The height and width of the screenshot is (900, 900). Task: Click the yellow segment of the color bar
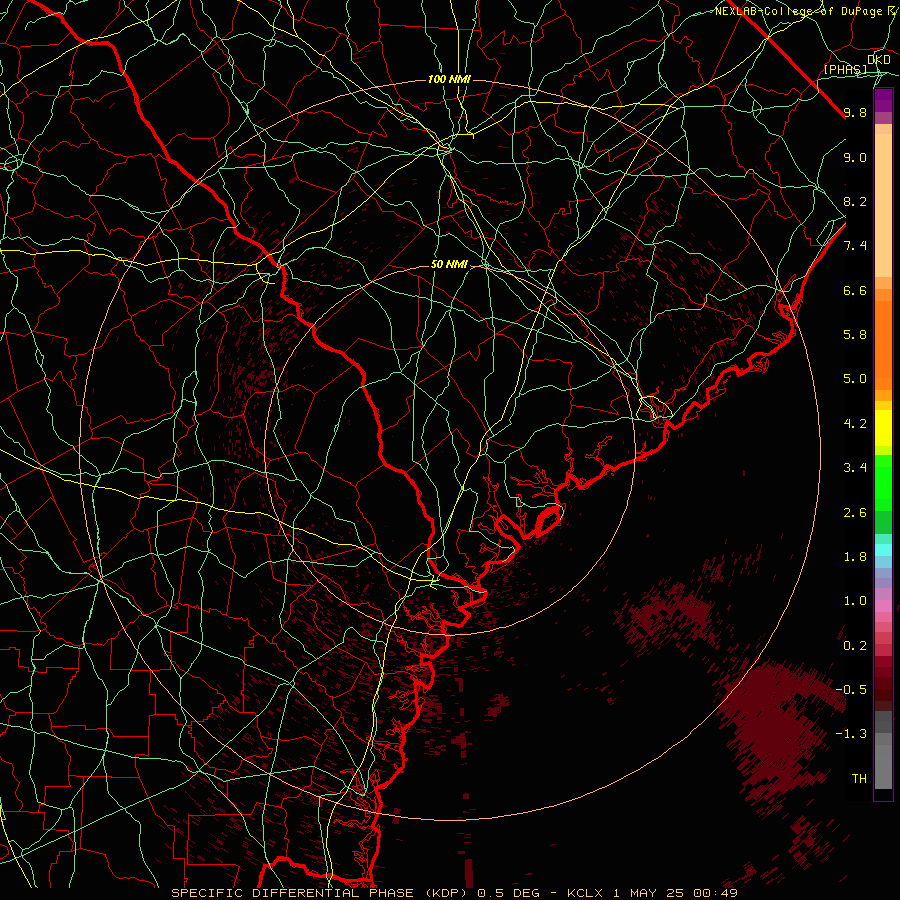coord(883,428)
